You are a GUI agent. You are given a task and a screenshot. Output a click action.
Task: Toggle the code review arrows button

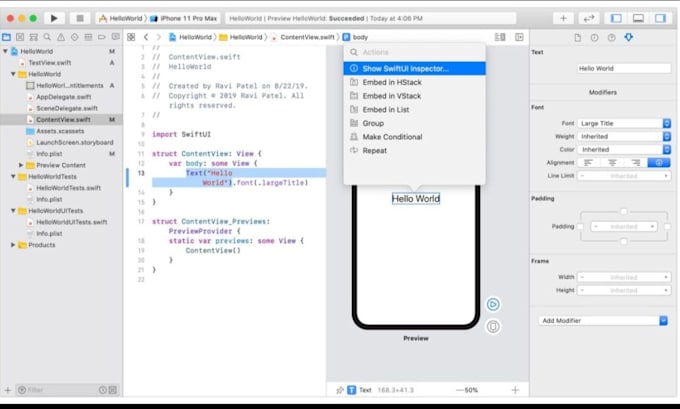588,18
